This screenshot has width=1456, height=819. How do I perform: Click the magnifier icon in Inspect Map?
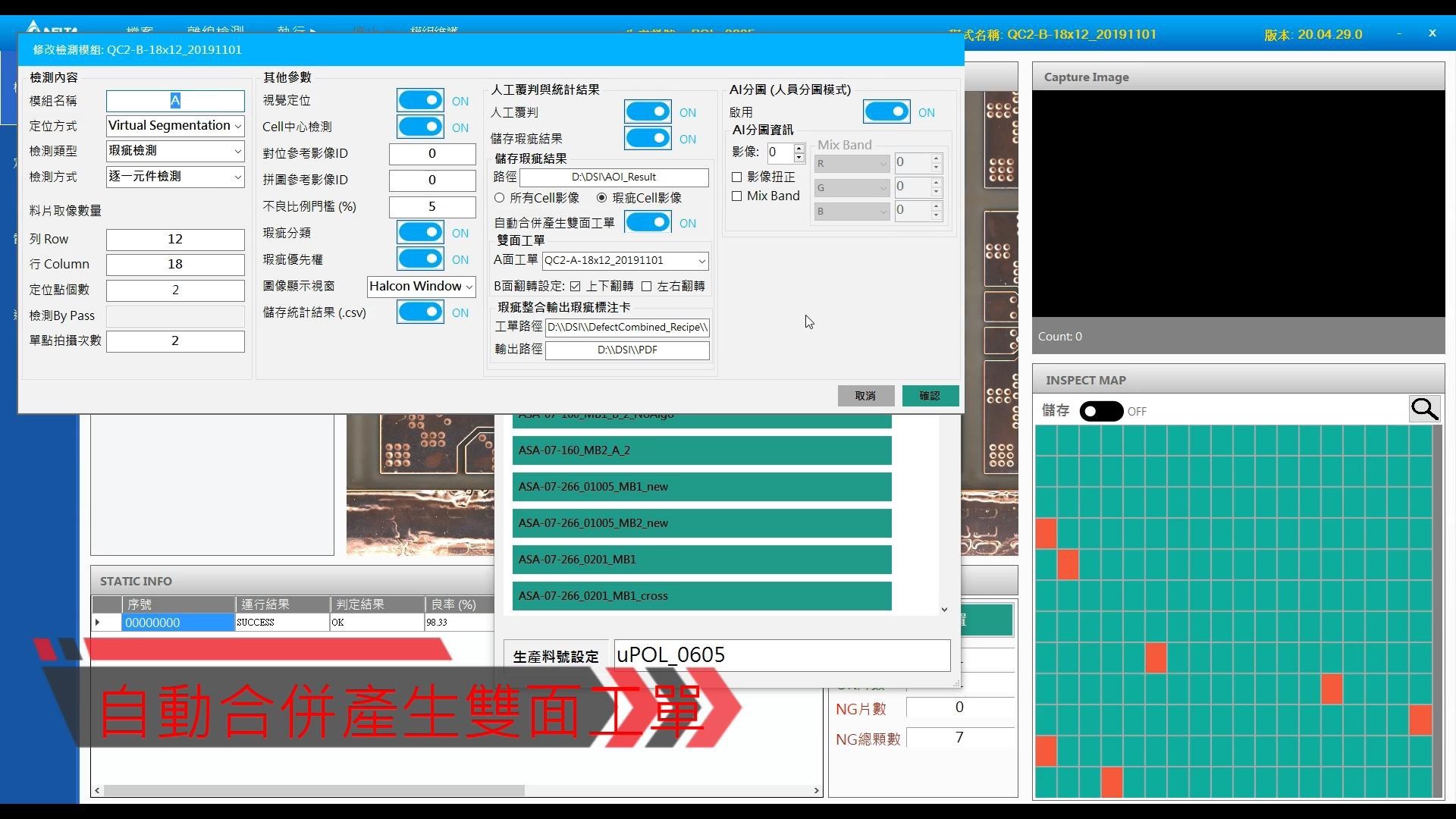click(1424, 409)
